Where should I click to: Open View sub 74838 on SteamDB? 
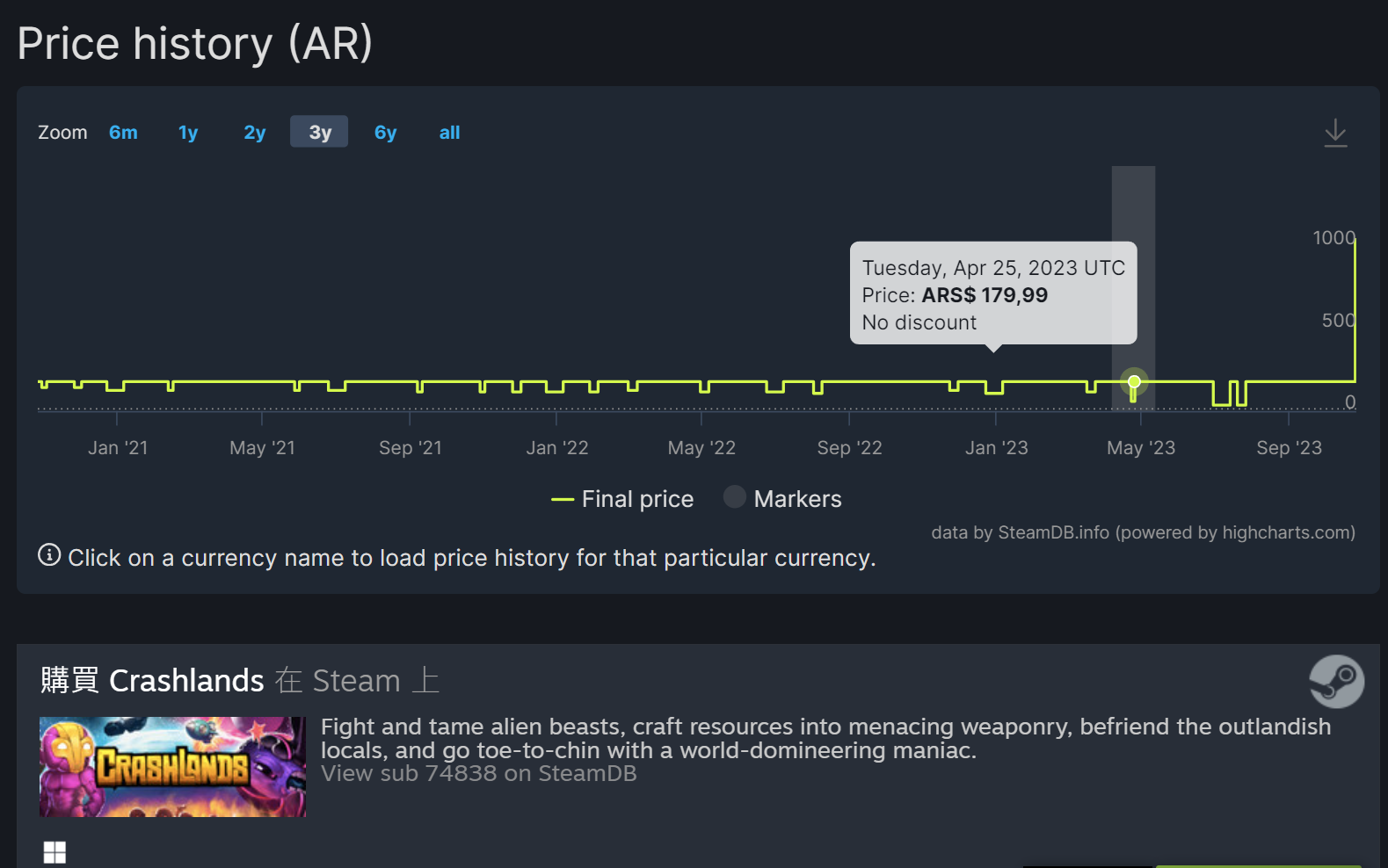tap(478, 773)
